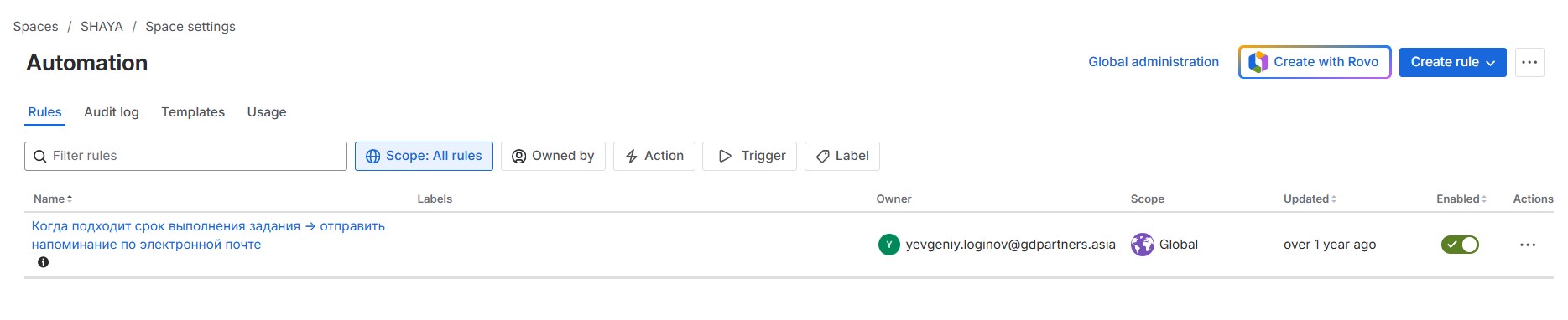The height and width of the screenshot is (320, 1568).
Task: Switch to the Templates tab
Action: [193, 112]
